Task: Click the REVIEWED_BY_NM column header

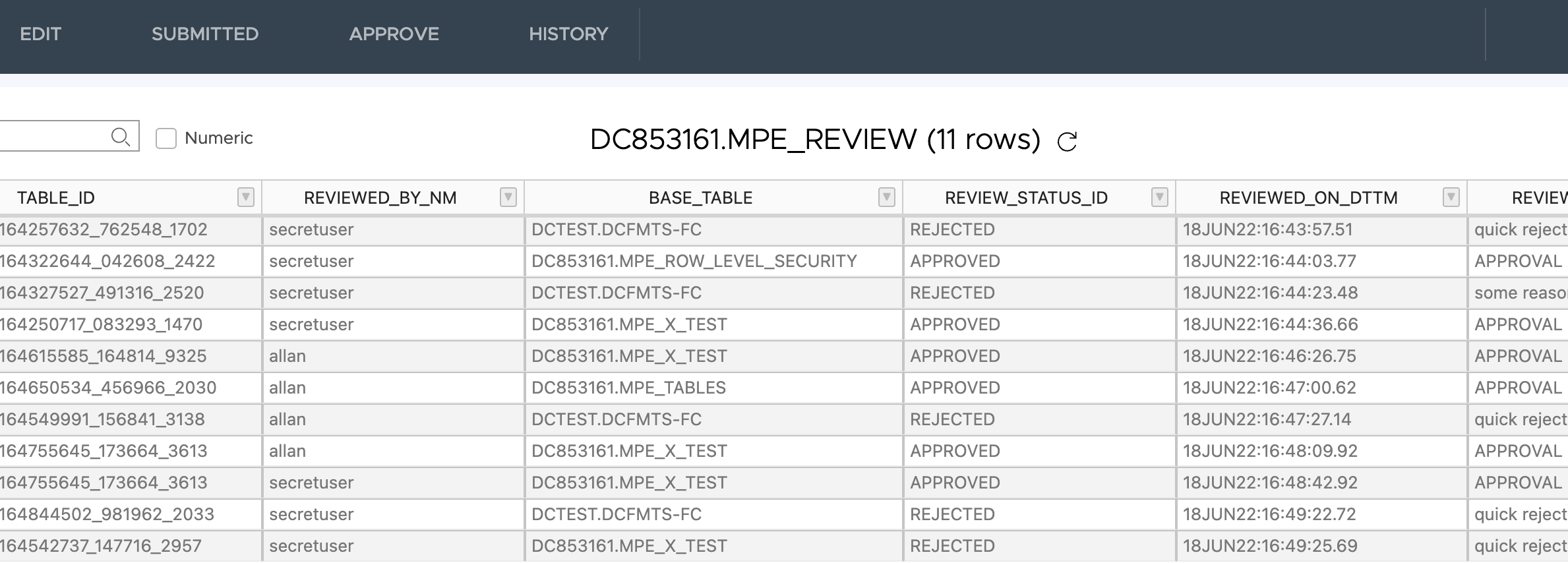Action: (380, 198)
